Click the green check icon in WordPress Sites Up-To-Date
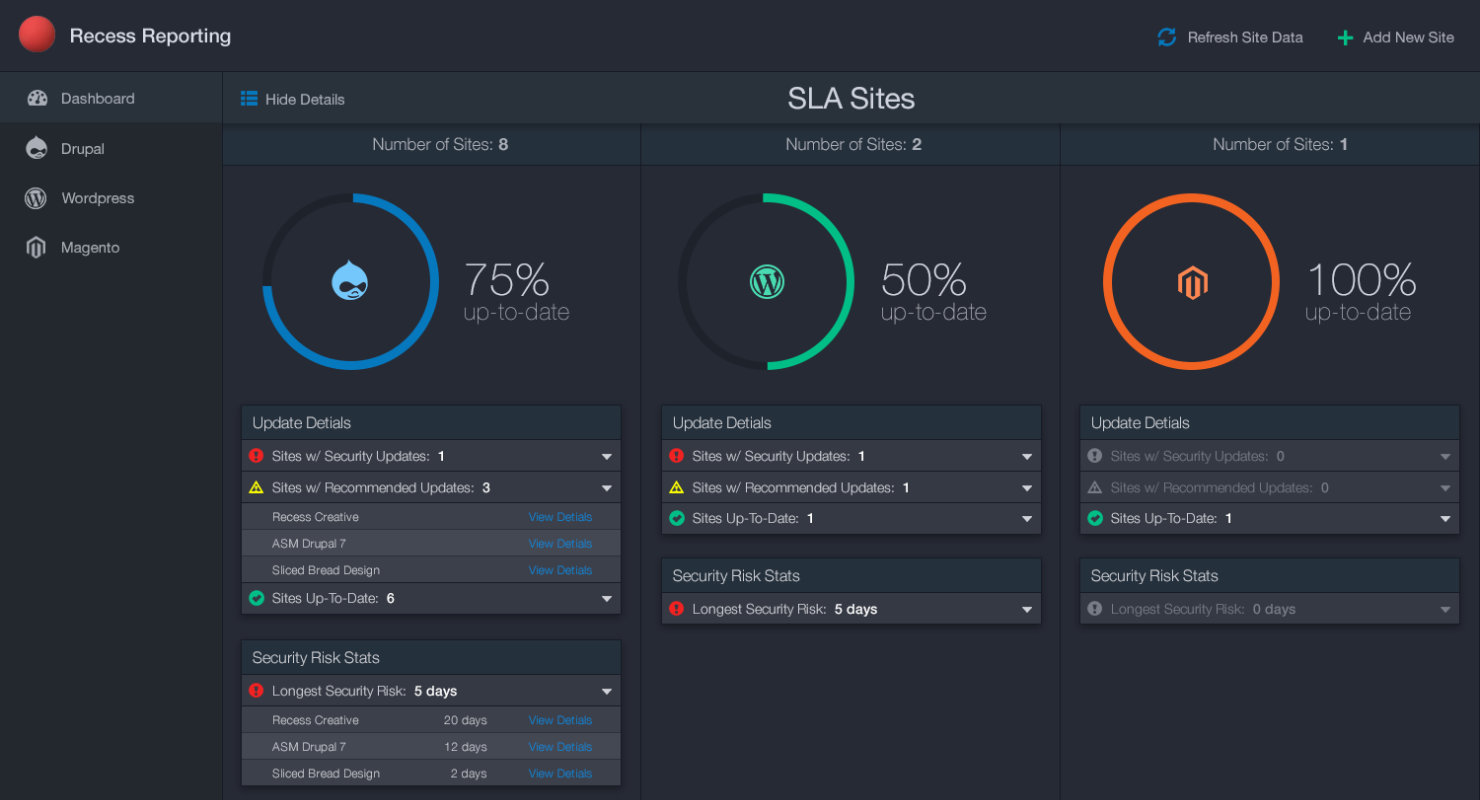Screen dimensions: 1480x800 (676, 519)
